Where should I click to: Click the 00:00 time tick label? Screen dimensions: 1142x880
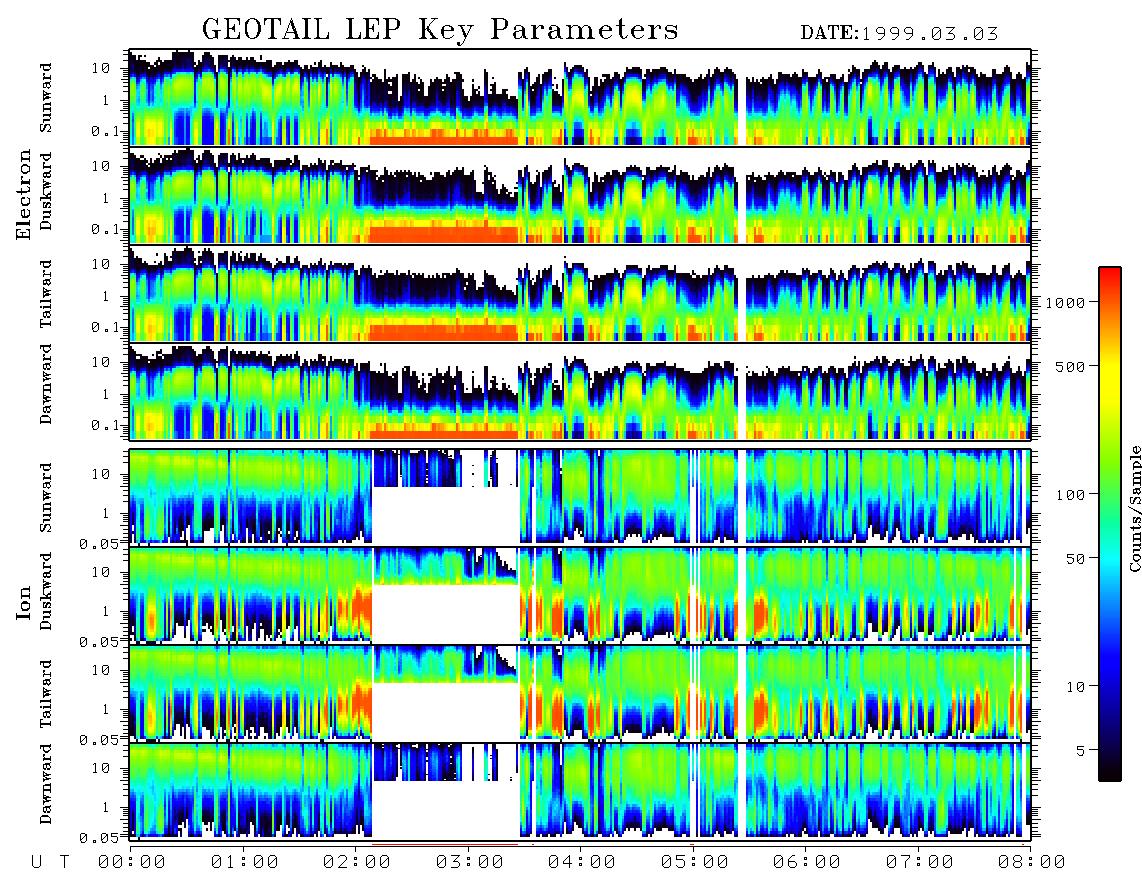pos(132,862)
